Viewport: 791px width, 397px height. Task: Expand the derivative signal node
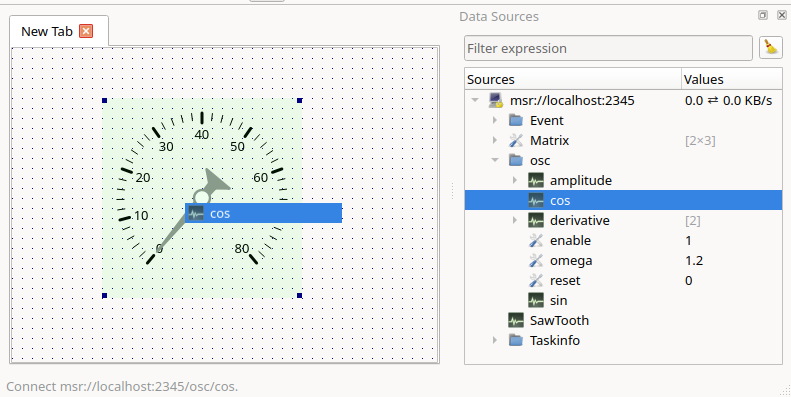[x=515, y=220]
